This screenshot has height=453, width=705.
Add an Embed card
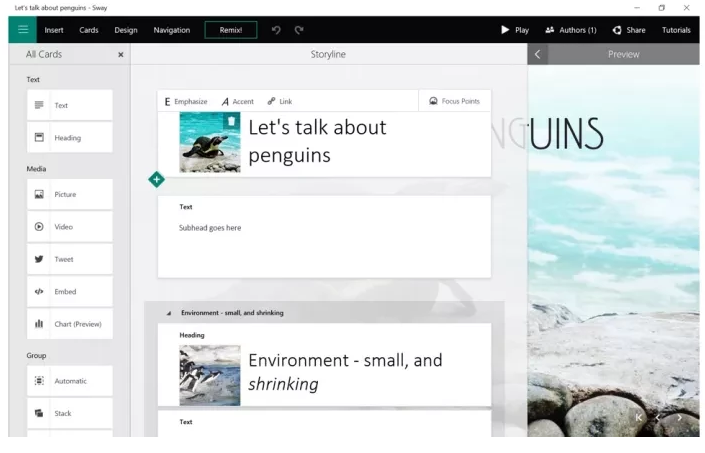70,291
